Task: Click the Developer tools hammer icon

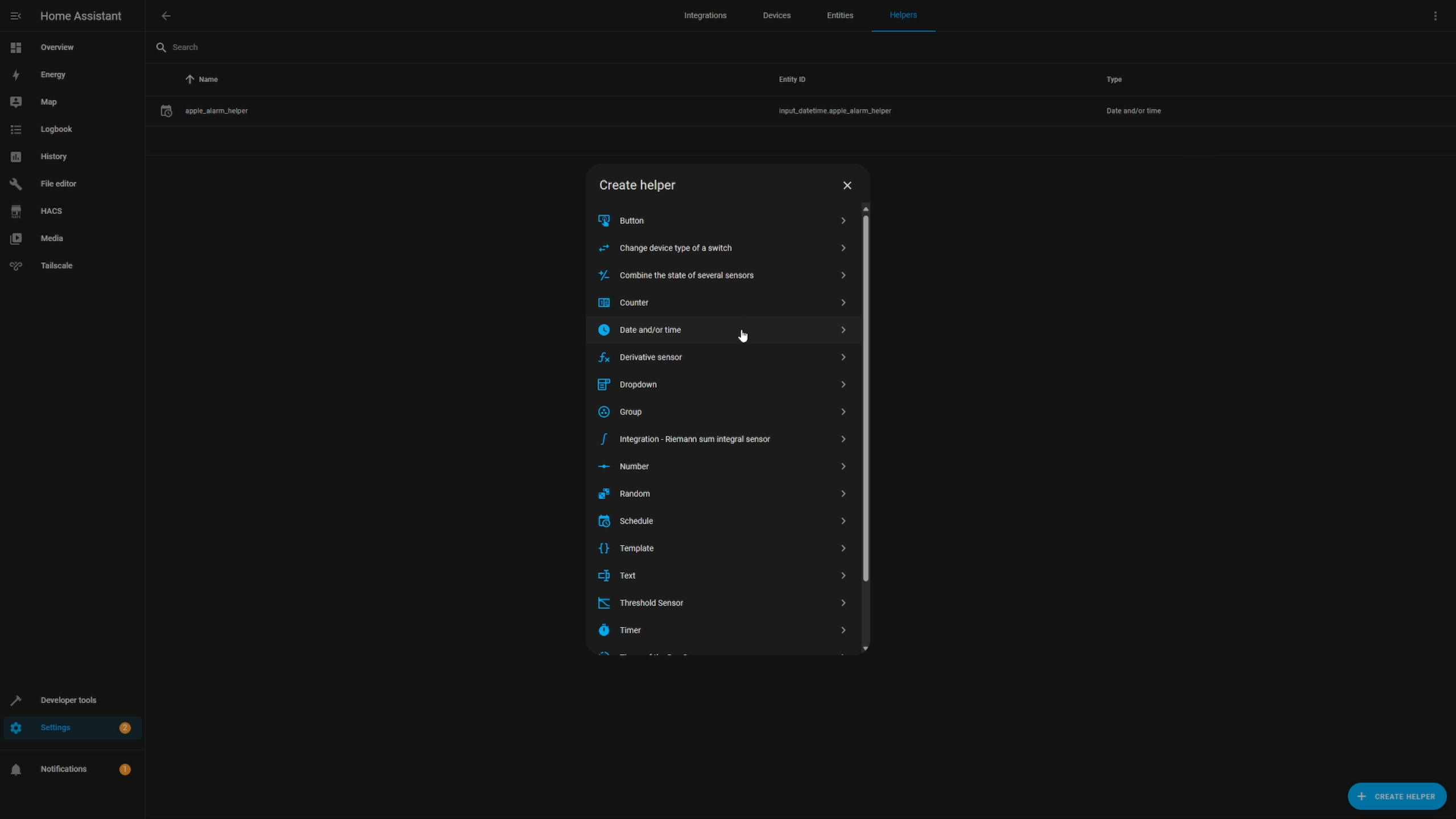Action: (16, 700)
